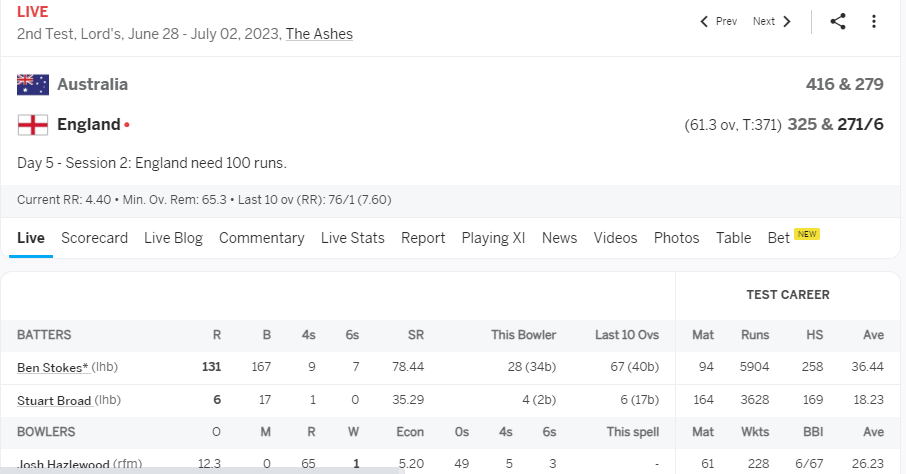This screenshot has height=474, width=906.
Task: Click the Australia flag icon
Action: point(33,84)
